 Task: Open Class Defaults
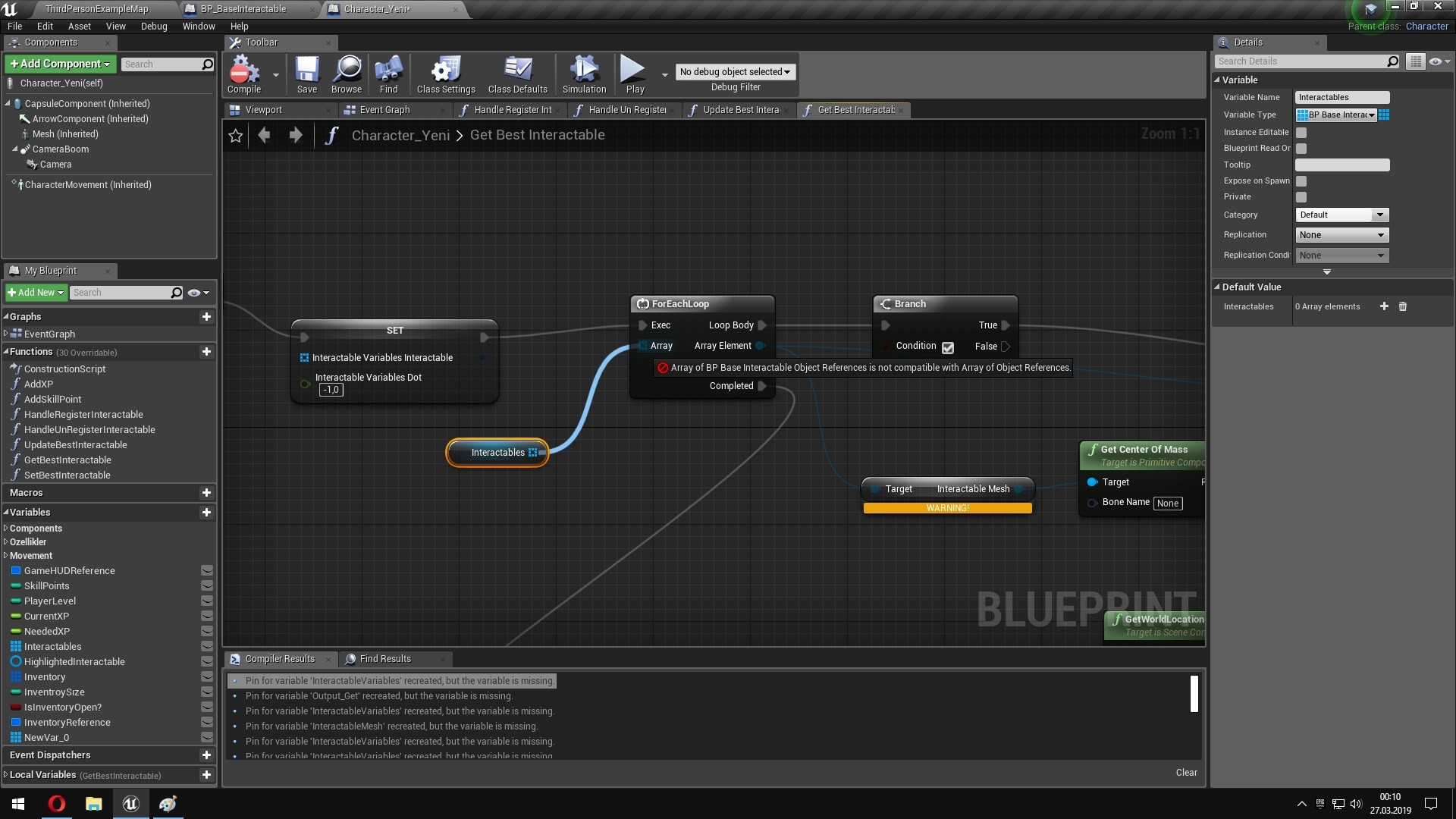[x=518, y=74]
